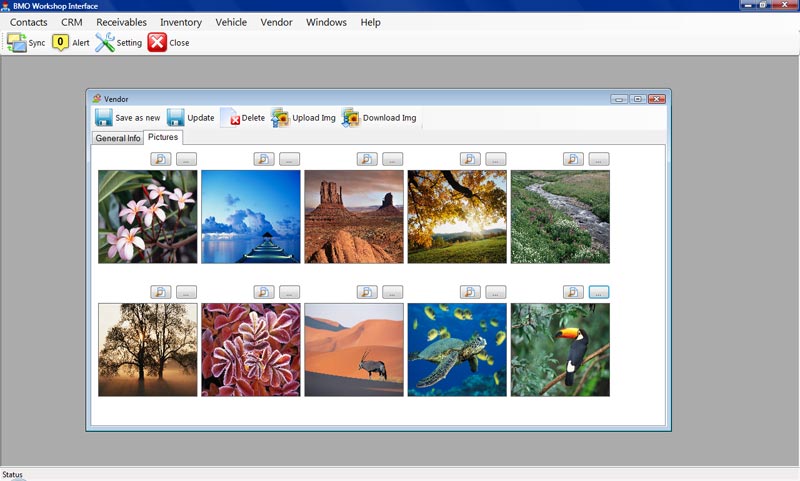Select the sea turtle thumbnail
Viewport: 800px width, 481px height.
click(x=457, y=350)
